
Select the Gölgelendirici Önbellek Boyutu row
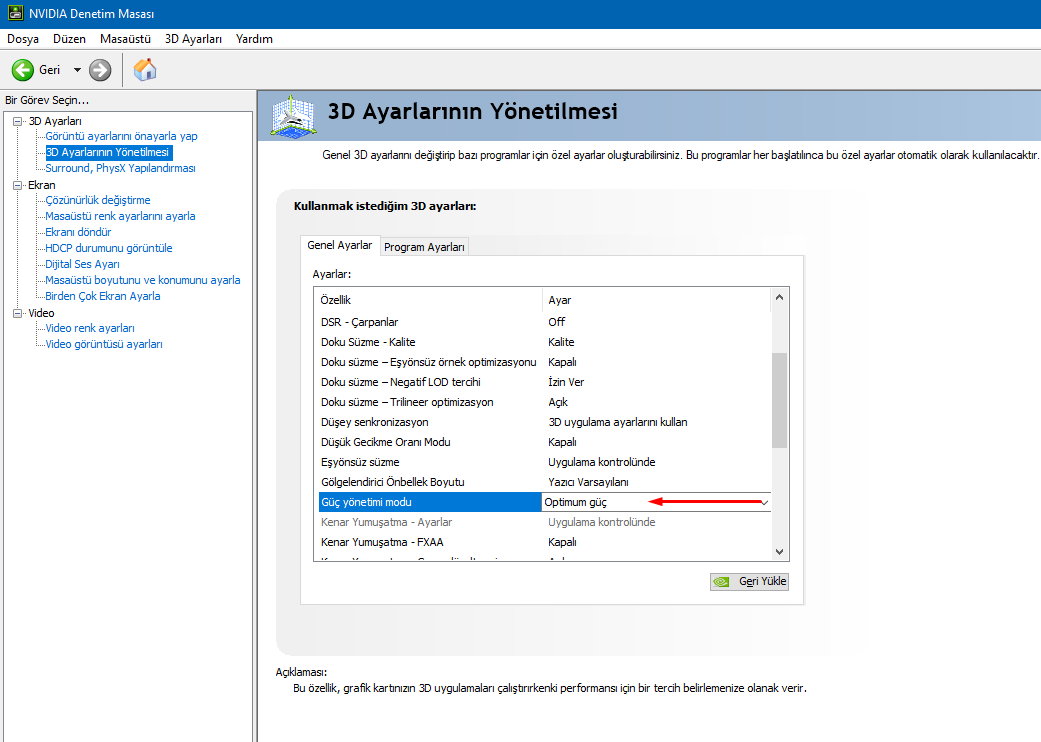click(544, 482)
